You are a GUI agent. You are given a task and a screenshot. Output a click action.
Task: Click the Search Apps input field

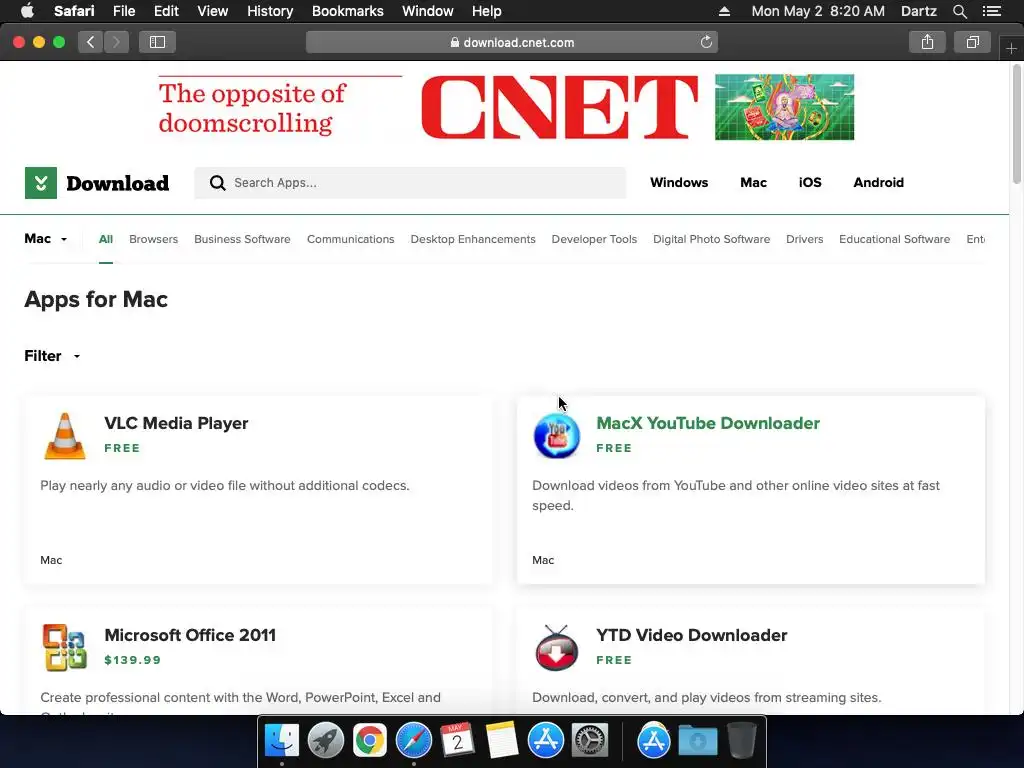point(410,183)
